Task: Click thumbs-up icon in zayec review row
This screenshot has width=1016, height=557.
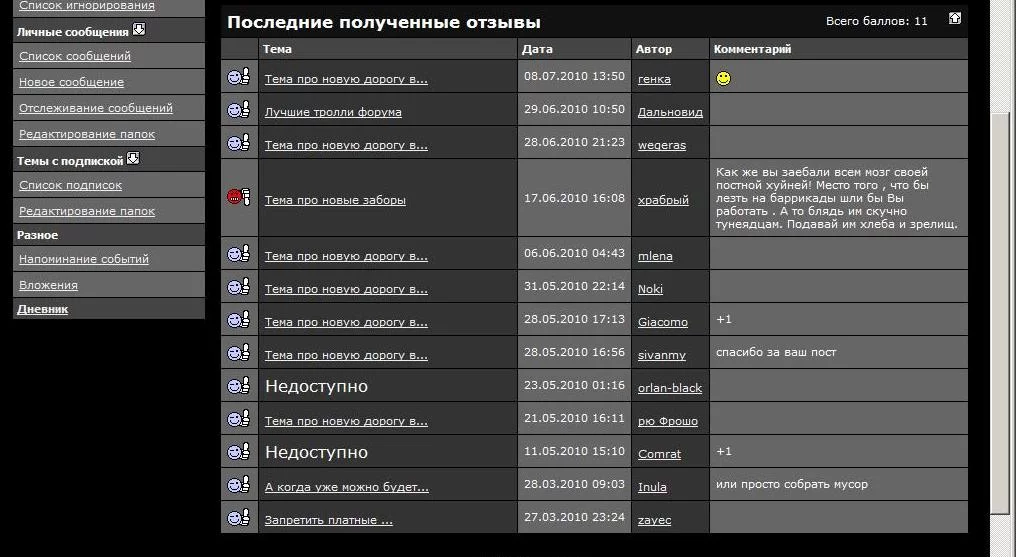Action: pos(239,518)
